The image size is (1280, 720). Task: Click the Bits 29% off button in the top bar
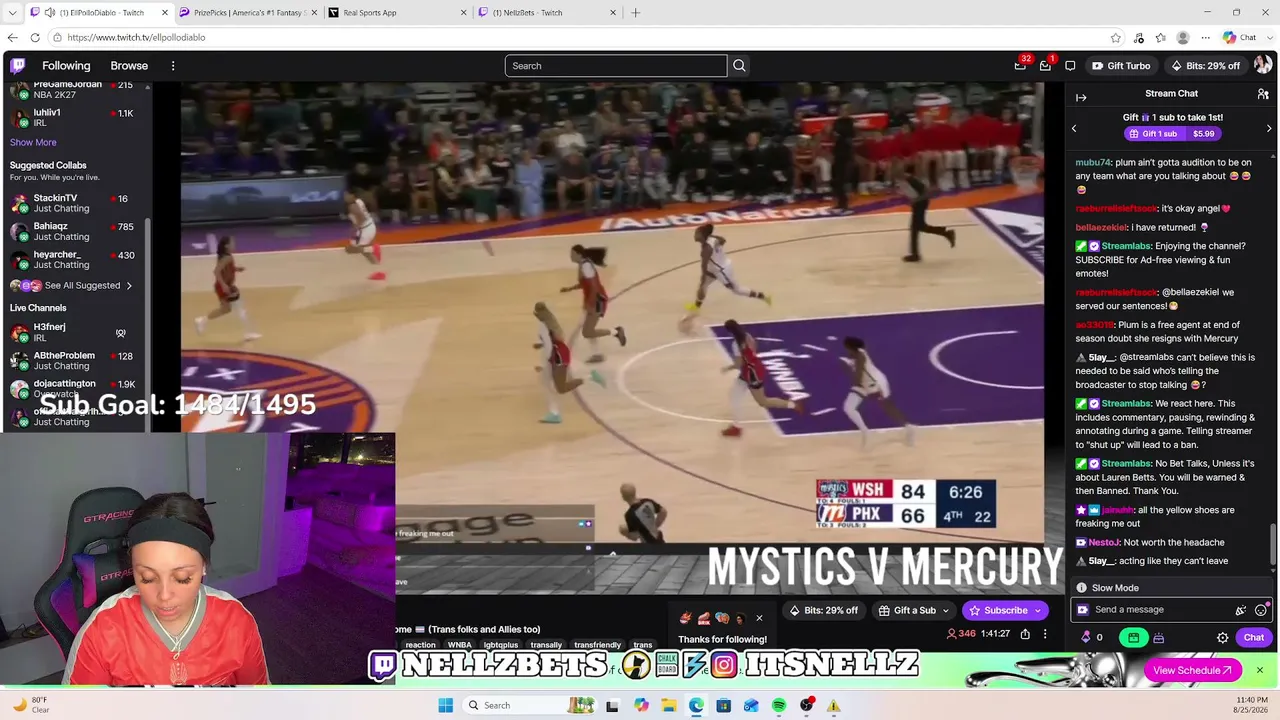click(x=1205, y=66)
